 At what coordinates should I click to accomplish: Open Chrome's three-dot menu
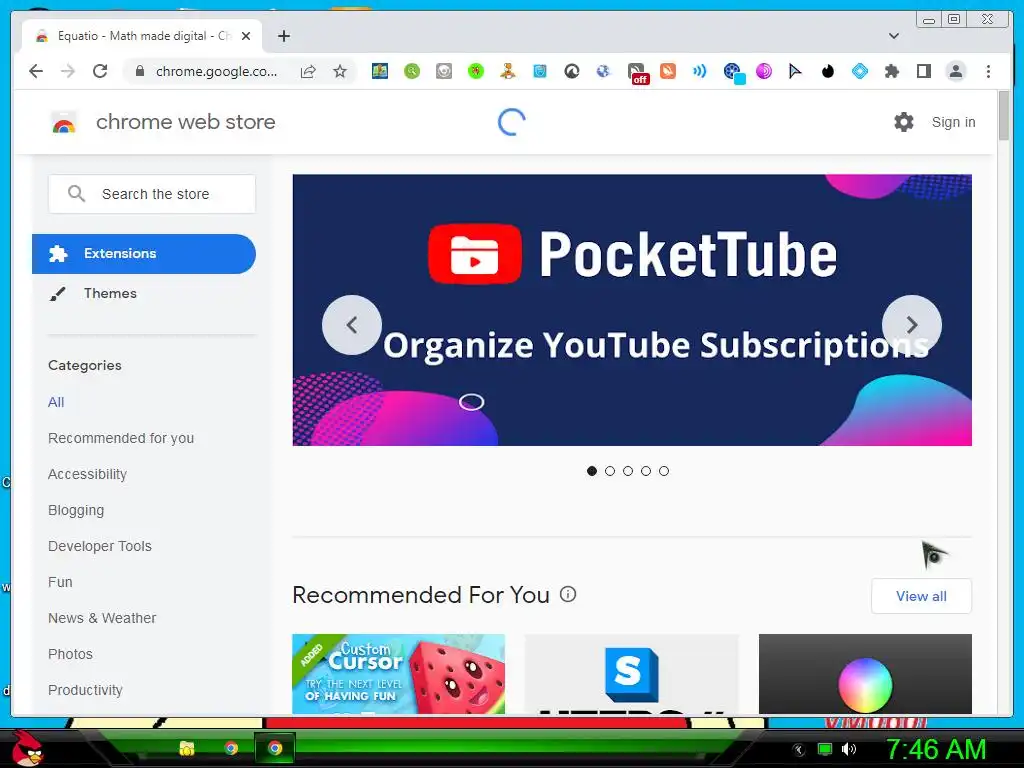[x=988, y=71]
